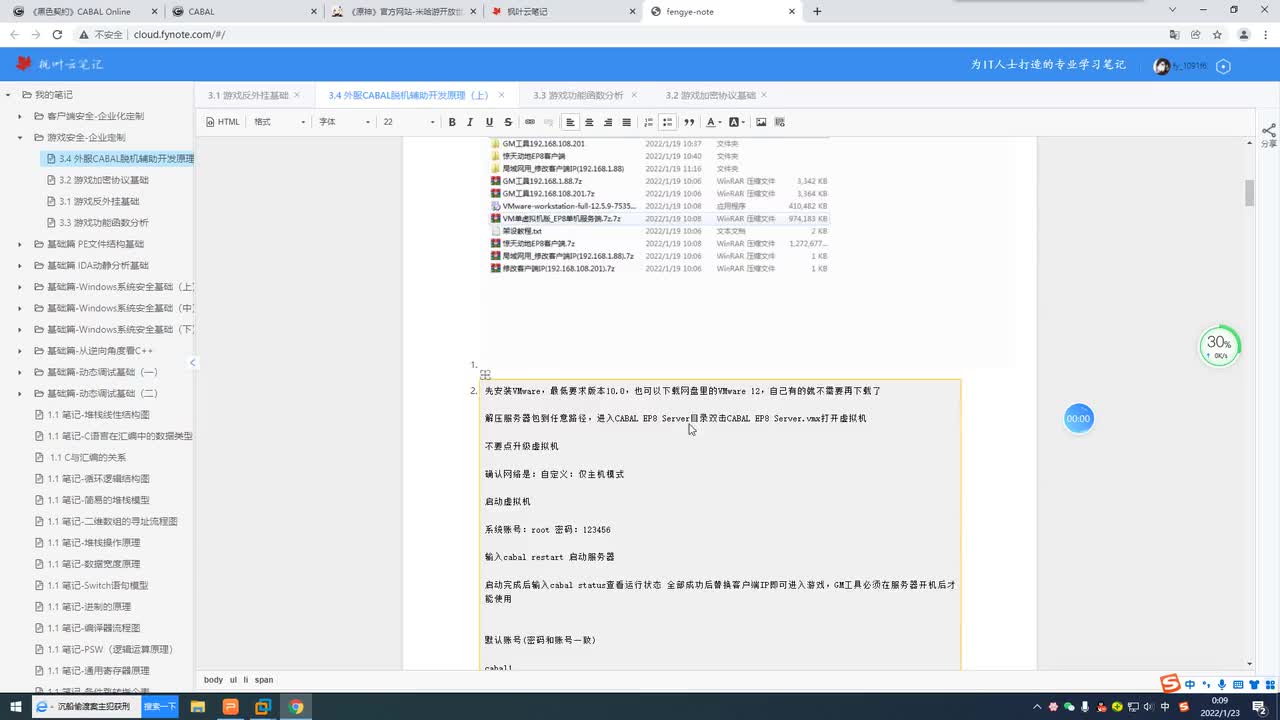Expand the 基础篇-从逆向角度看C++ folder
1280x720 pixels.
(20, 351)
